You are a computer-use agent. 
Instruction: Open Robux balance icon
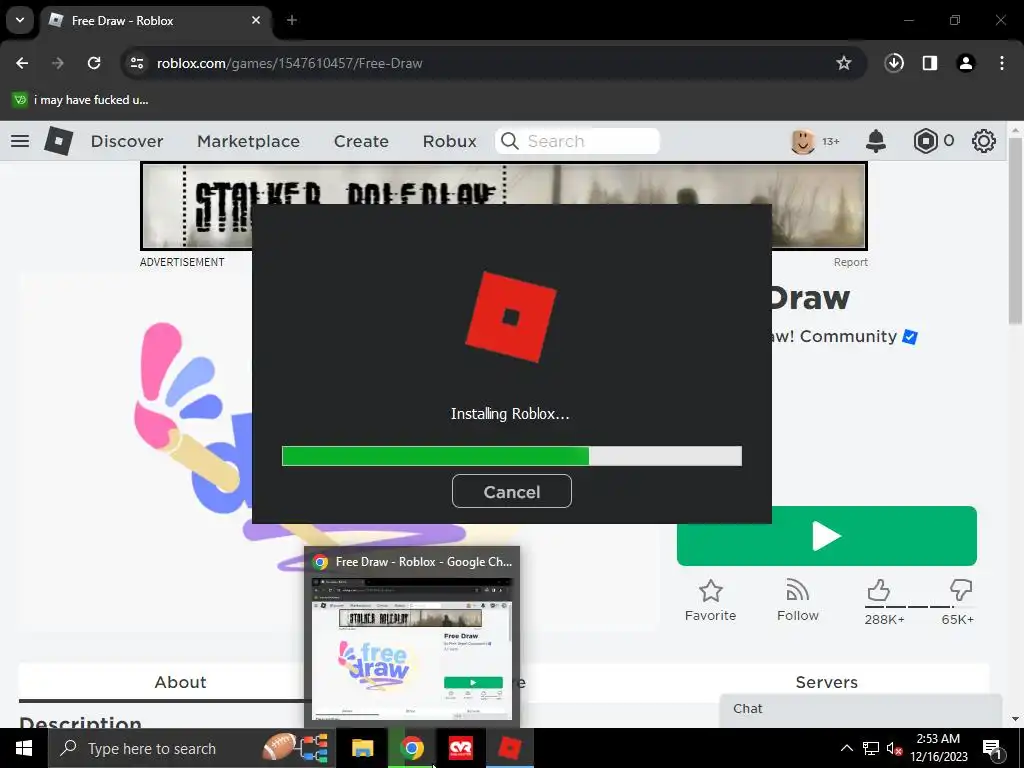tap(925, 141)
